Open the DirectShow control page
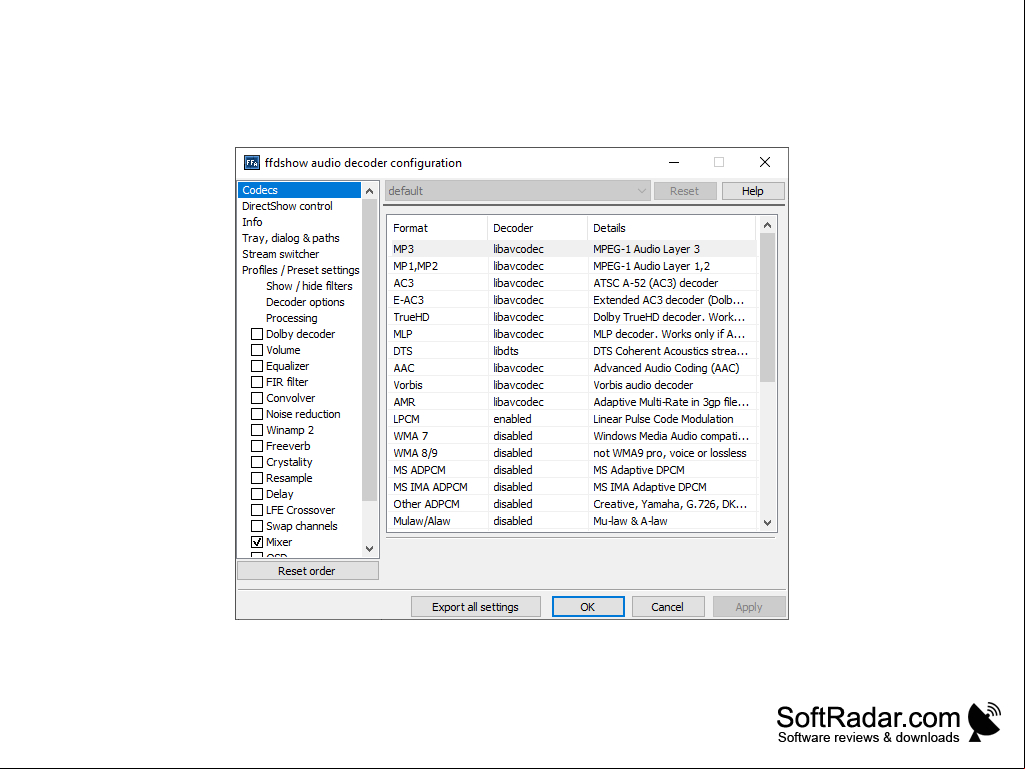 (x=287, y=206)
